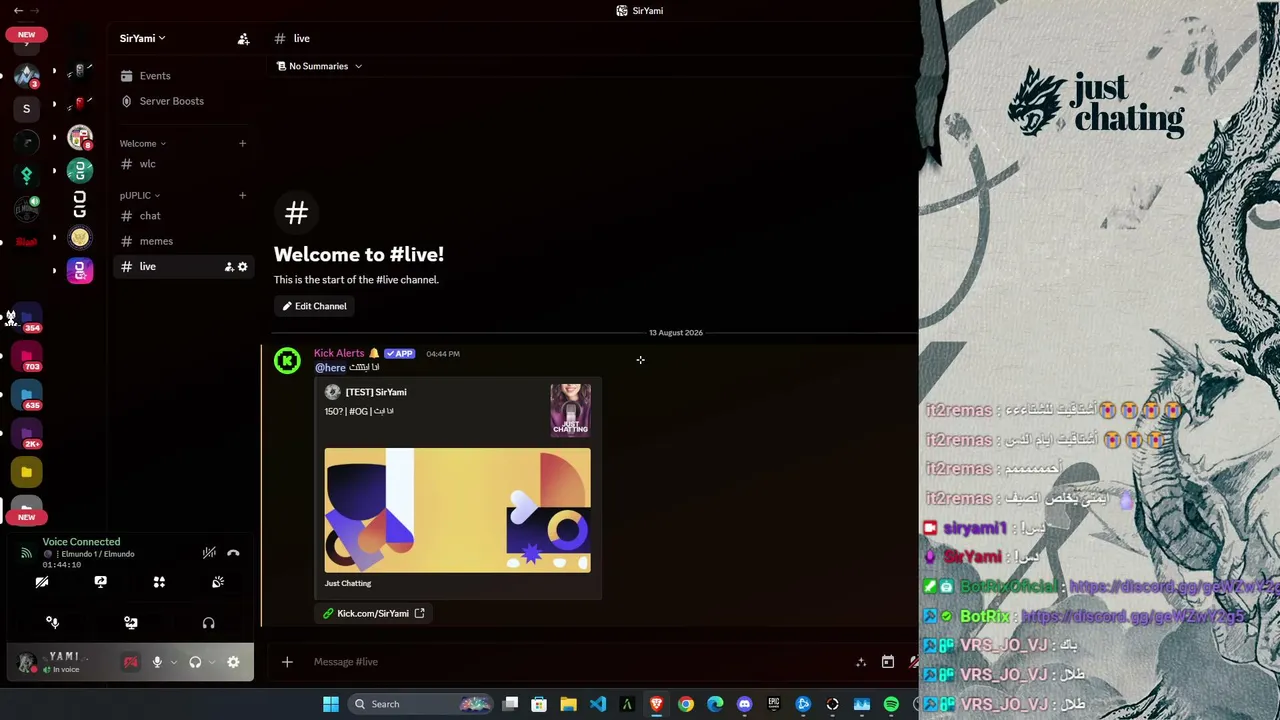Open the headphones button in voice panel
This screenshot has height=720, width=1280.
point(209,623)
